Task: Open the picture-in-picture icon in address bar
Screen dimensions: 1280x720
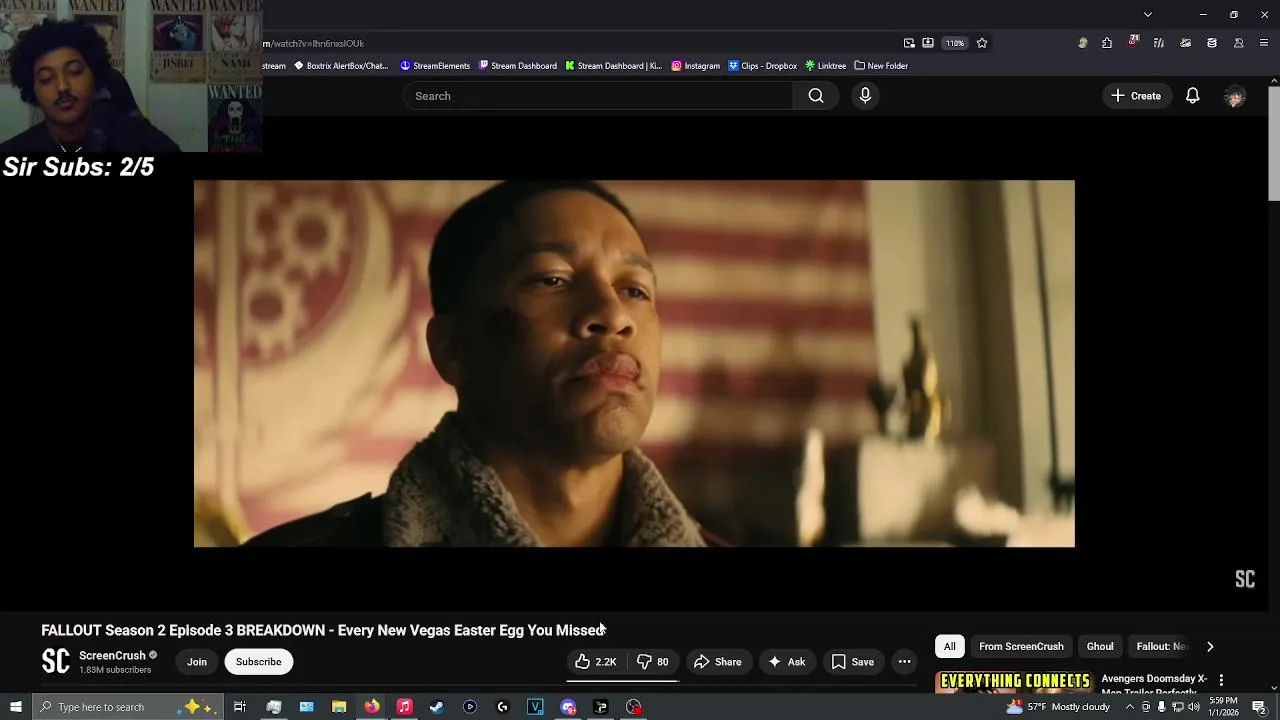Action: 909,43
